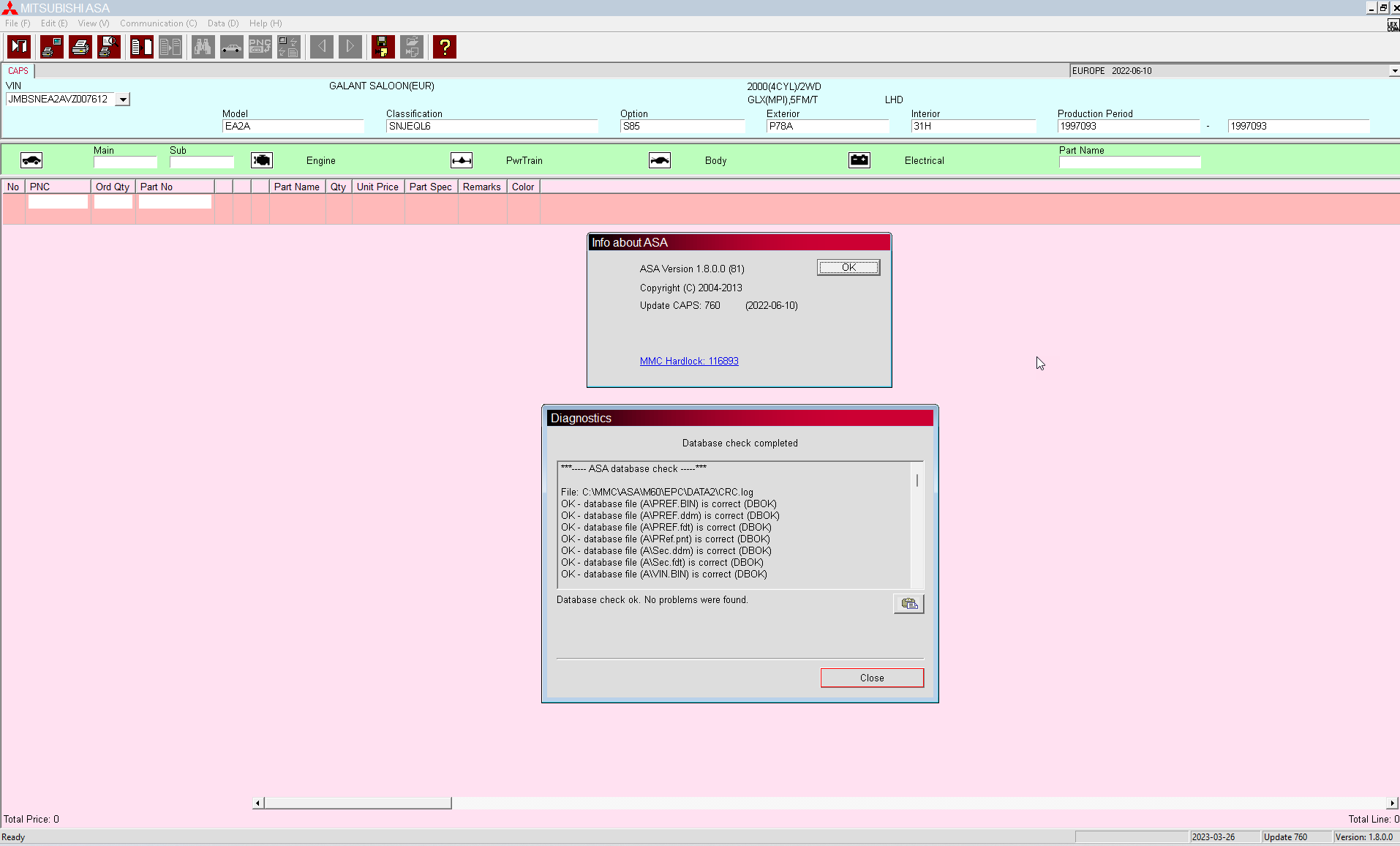Click the Main group input field
The width and height of the screenshot is (1400, 846).
click(125, 162)
